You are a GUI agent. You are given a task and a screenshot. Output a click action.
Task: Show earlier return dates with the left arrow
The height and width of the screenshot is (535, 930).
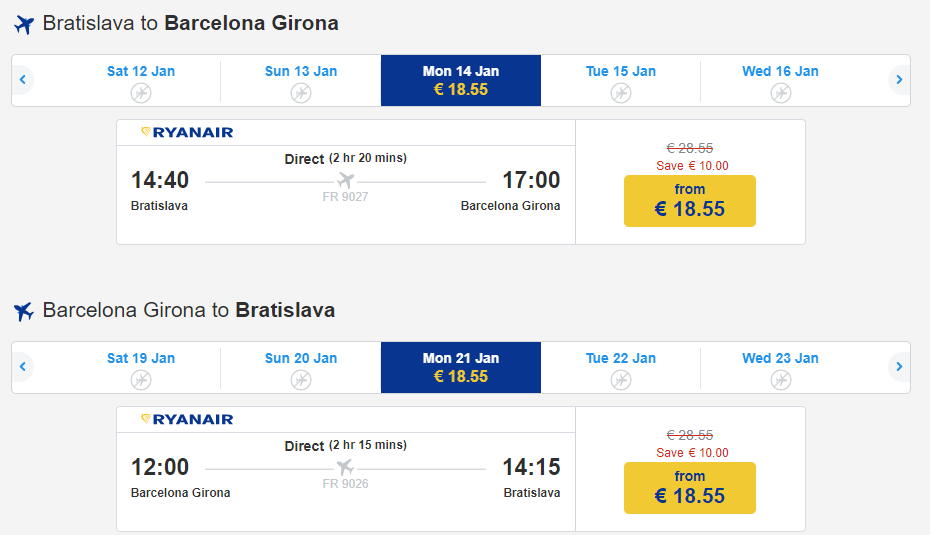[x=22, y=367]
